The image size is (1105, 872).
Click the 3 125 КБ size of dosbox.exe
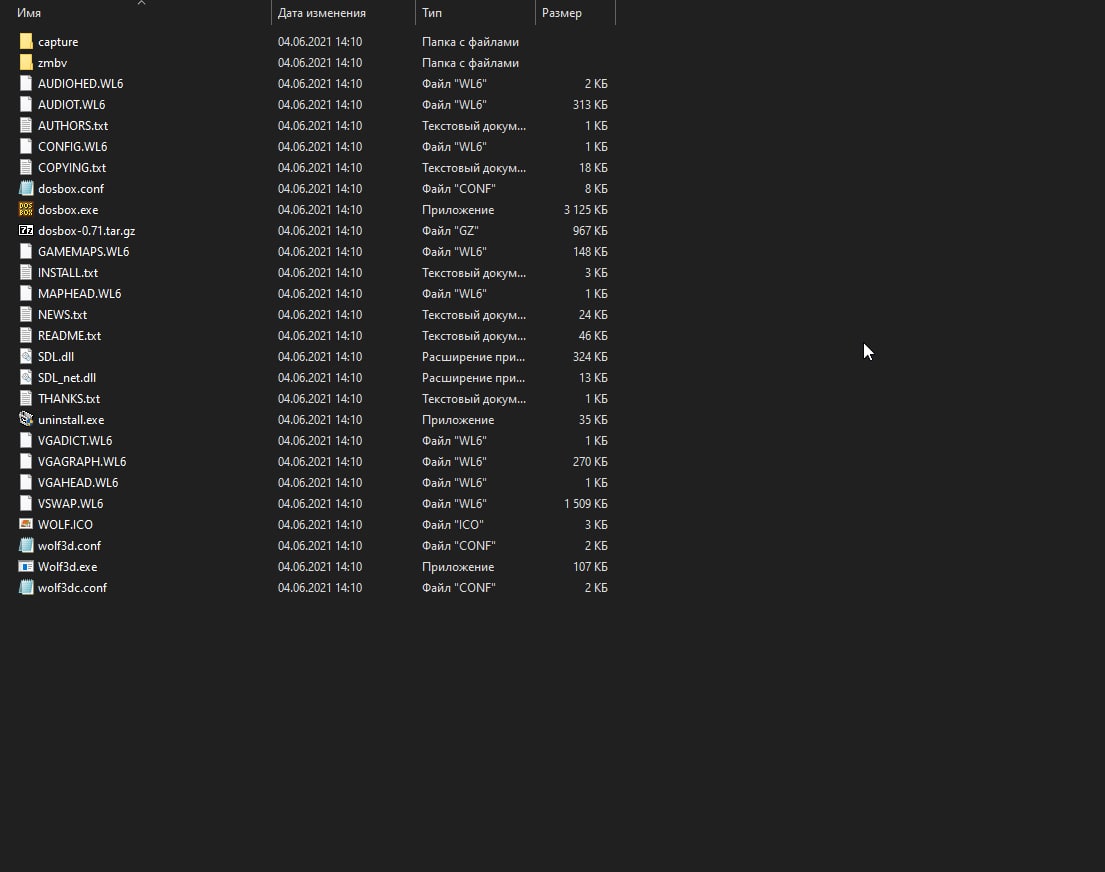tap(586, 209)
